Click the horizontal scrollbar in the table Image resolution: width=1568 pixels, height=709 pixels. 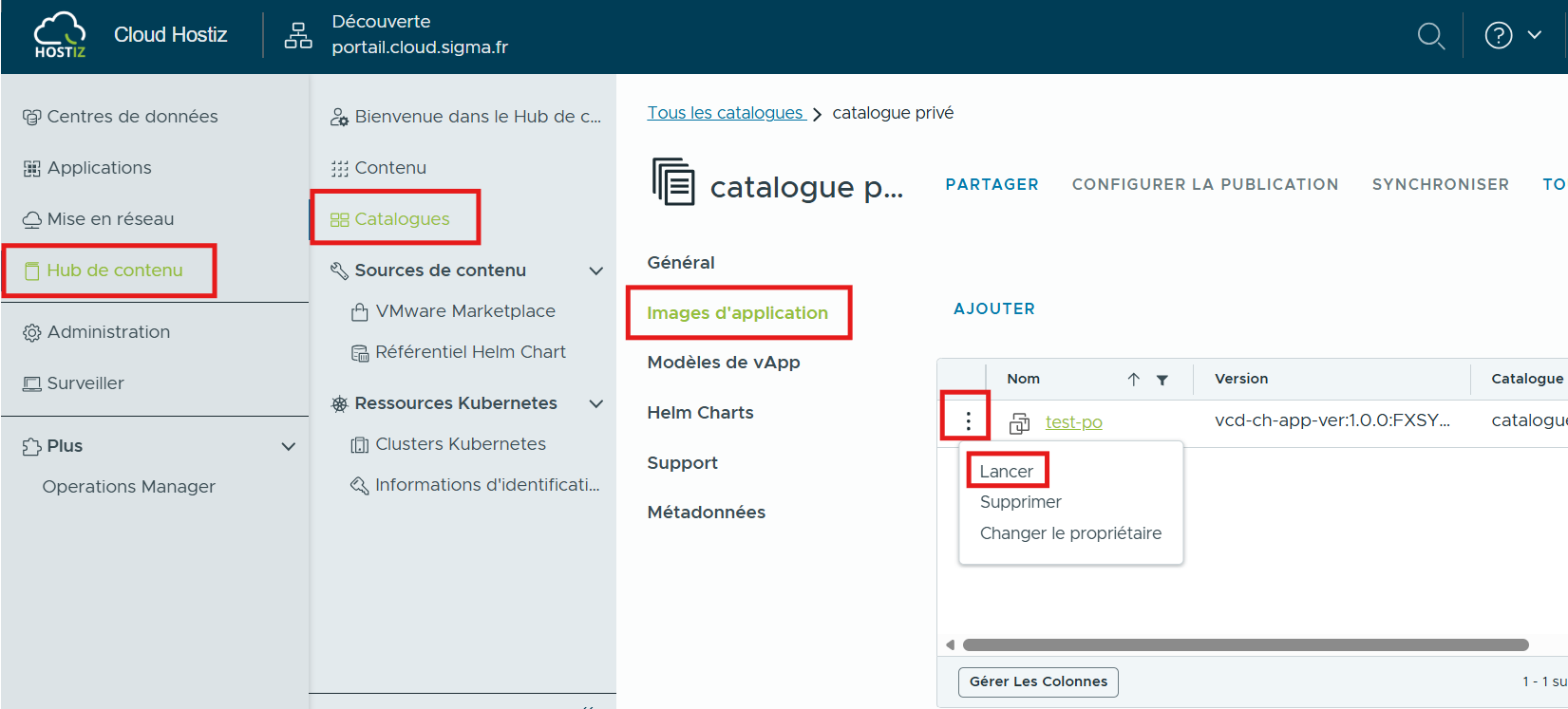[1244, 645]
